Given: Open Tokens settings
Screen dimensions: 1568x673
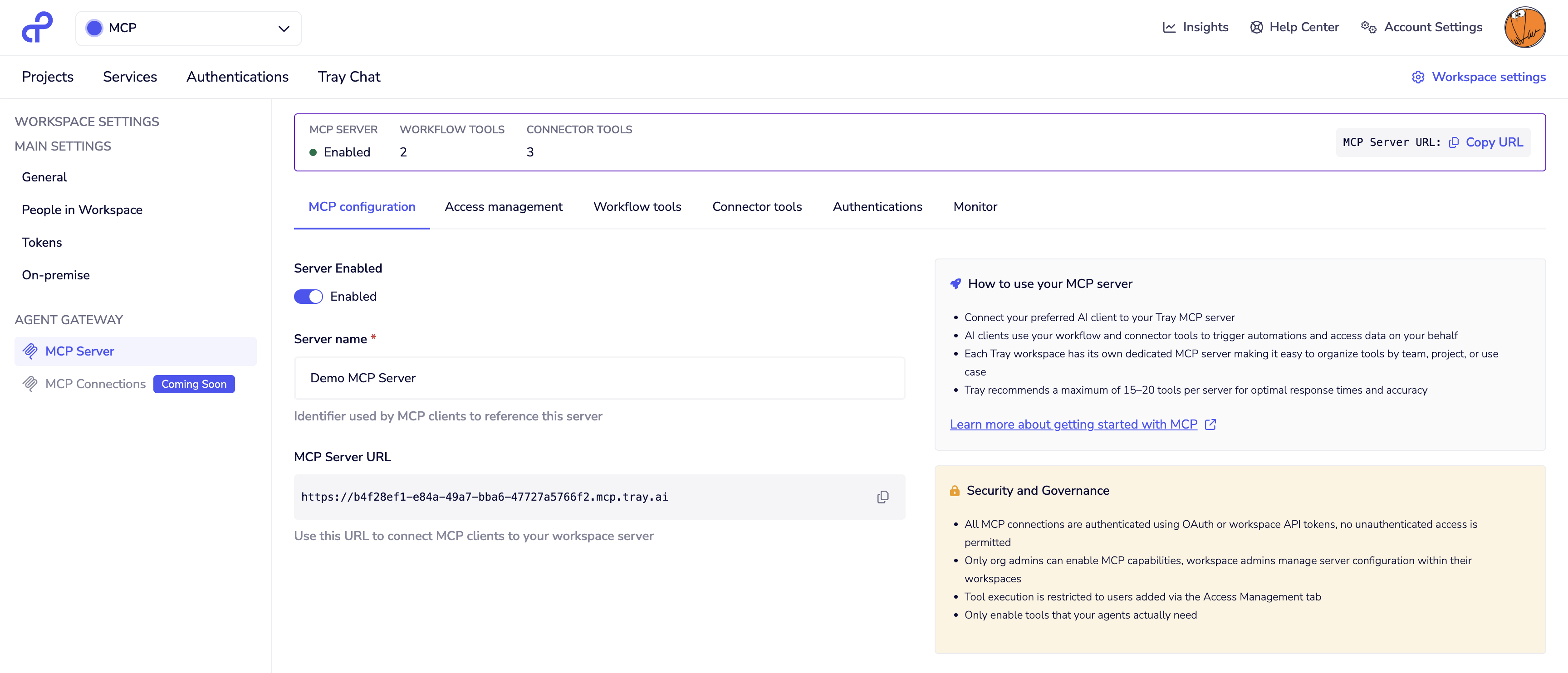Looking at the screenshot, I should pyautogui.click(x=42, y=243).
